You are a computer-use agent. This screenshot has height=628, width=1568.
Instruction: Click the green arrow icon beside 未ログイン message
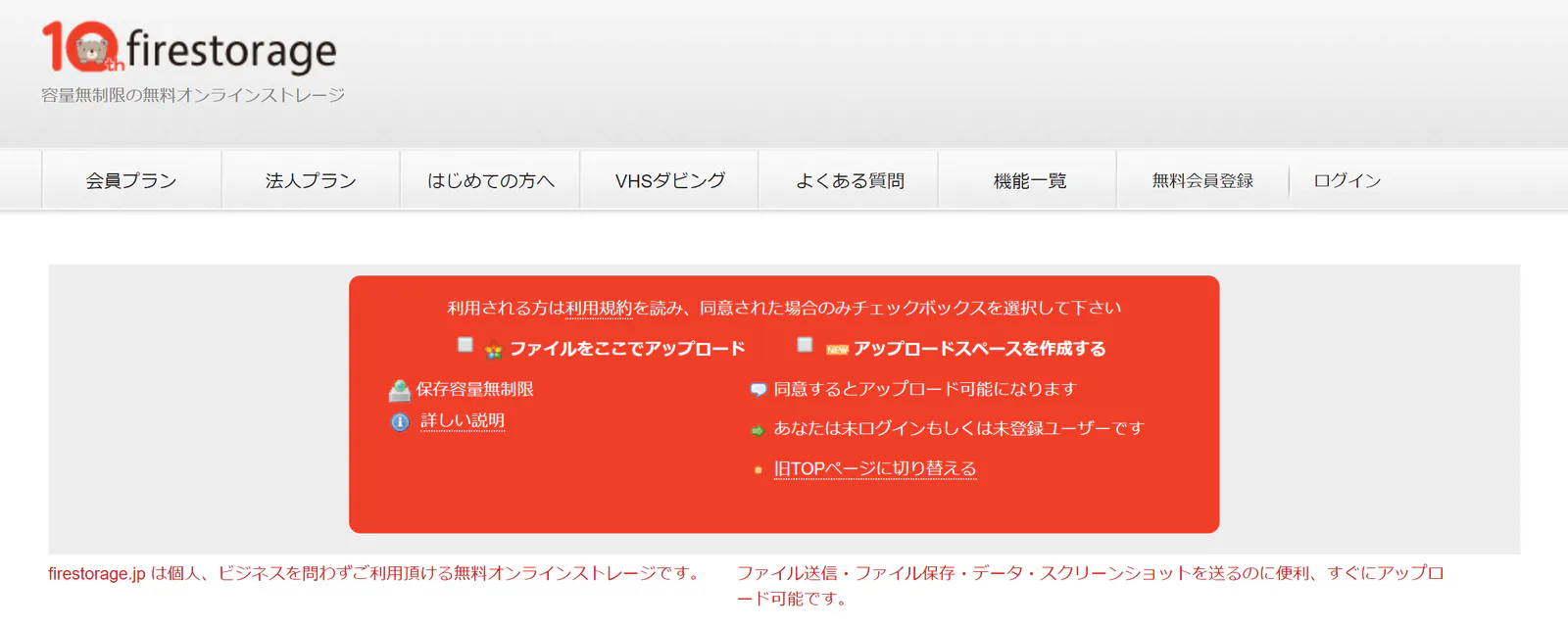[x=758, y=430]
